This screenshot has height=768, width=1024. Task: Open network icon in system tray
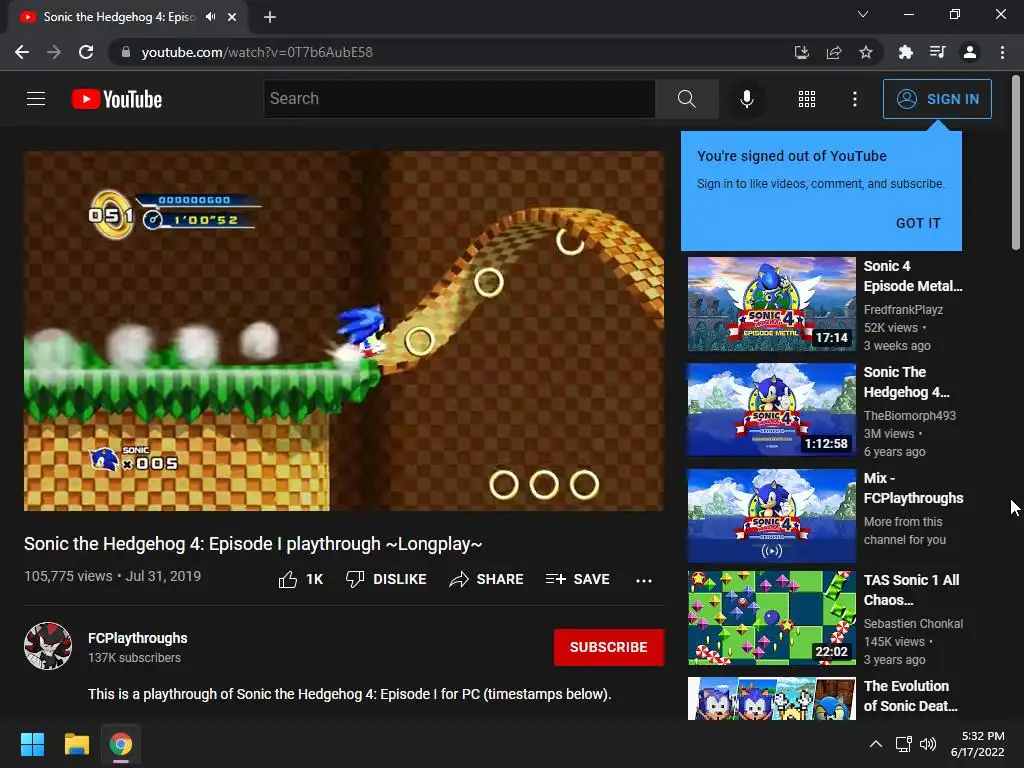point(903,744)
